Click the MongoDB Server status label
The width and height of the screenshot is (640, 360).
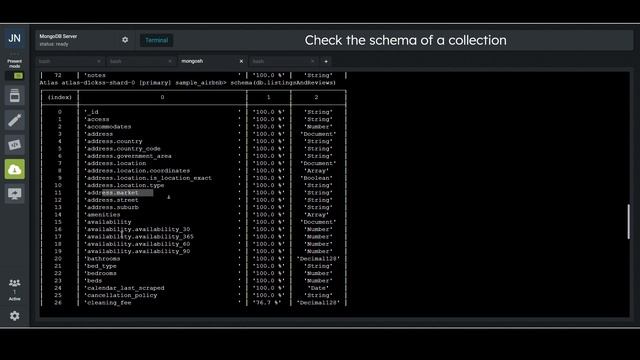click(x=54, y=44)
